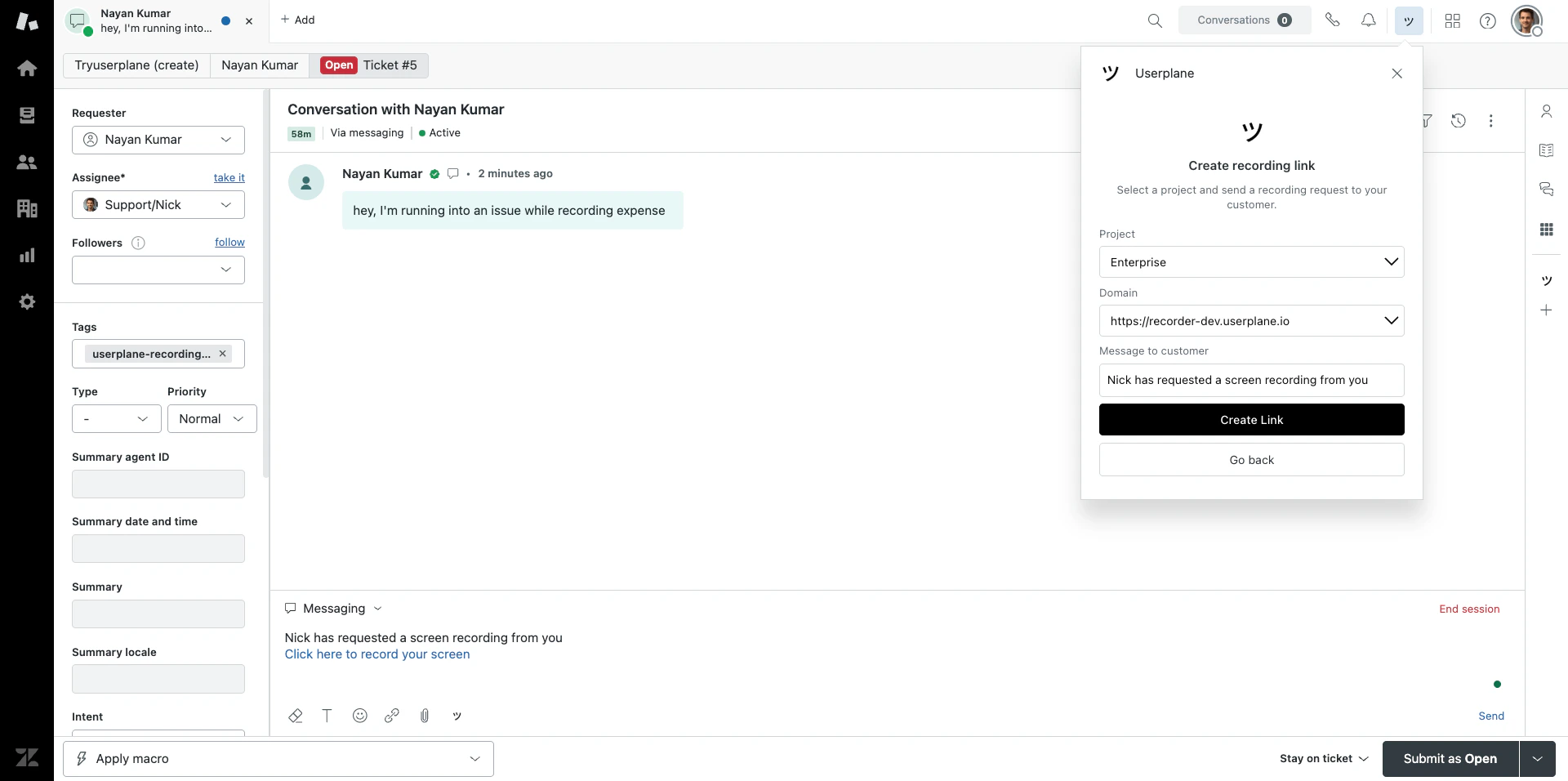Open Customers icon in left sidebar
Image resolution: width=1568 pixels, height=781 pixels.
(27, 162)
